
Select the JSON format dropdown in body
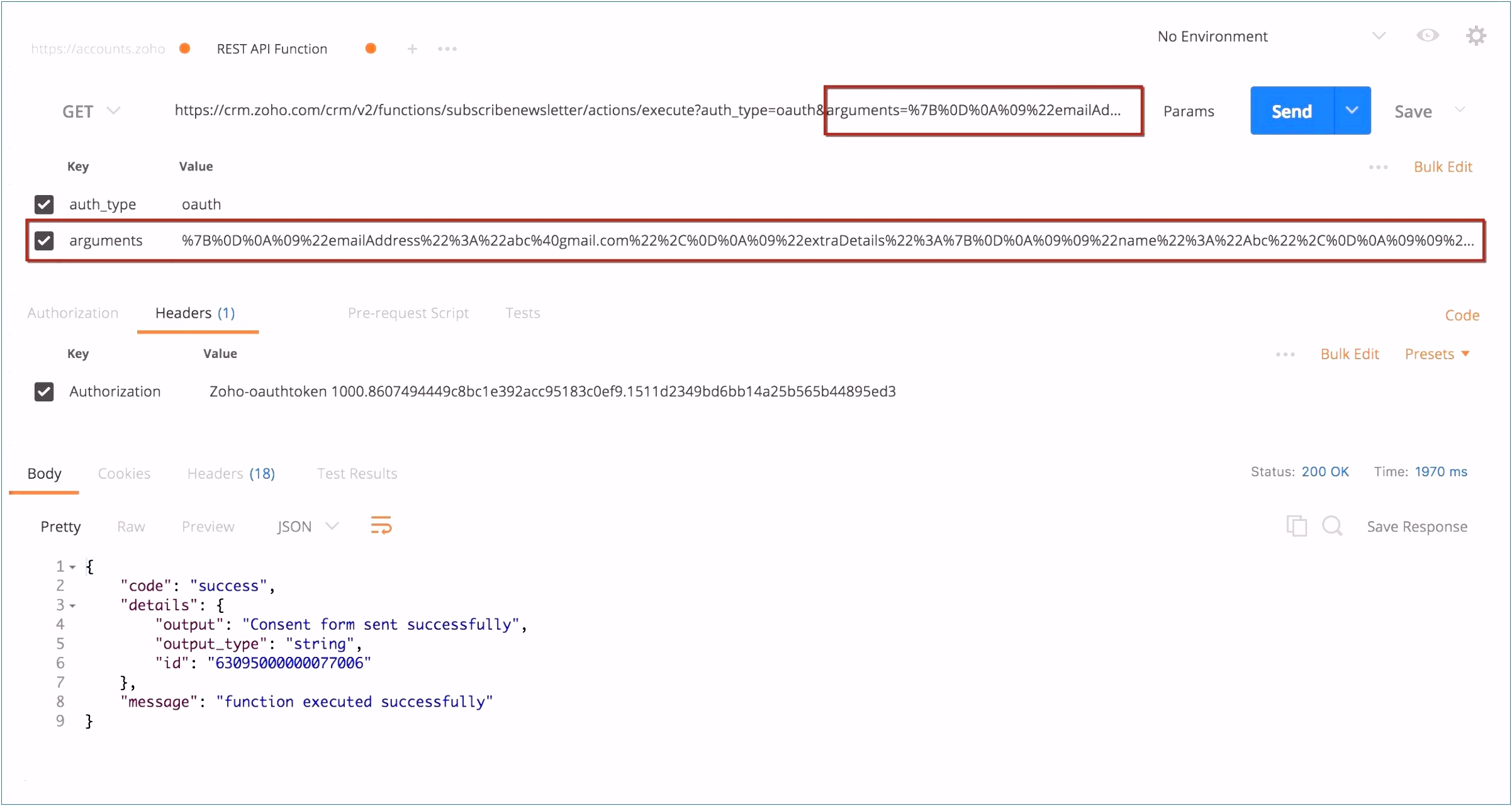click(306, 526)
